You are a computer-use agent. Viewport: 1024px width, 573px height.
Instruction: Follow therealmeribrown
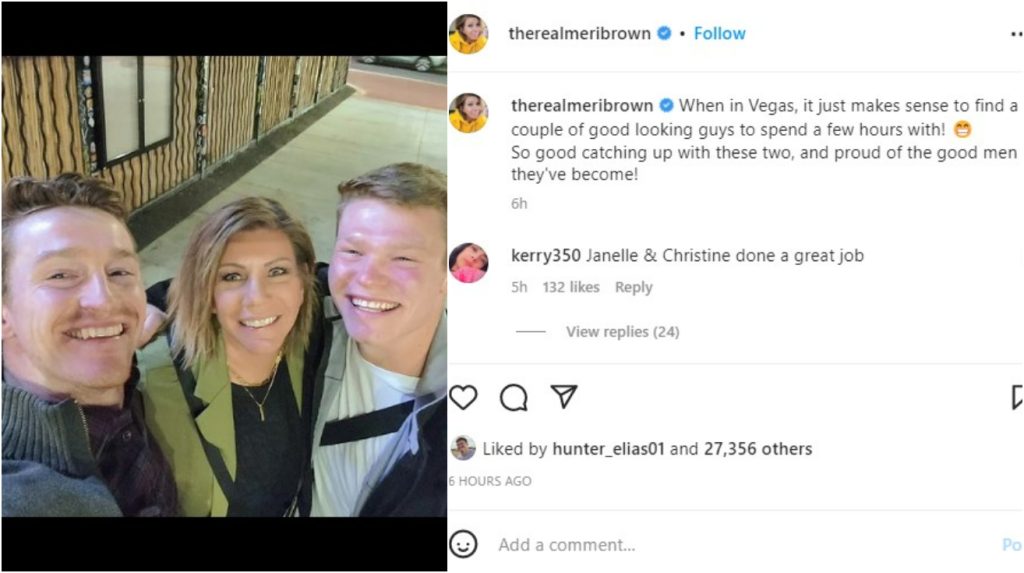[x=719, y=34]
